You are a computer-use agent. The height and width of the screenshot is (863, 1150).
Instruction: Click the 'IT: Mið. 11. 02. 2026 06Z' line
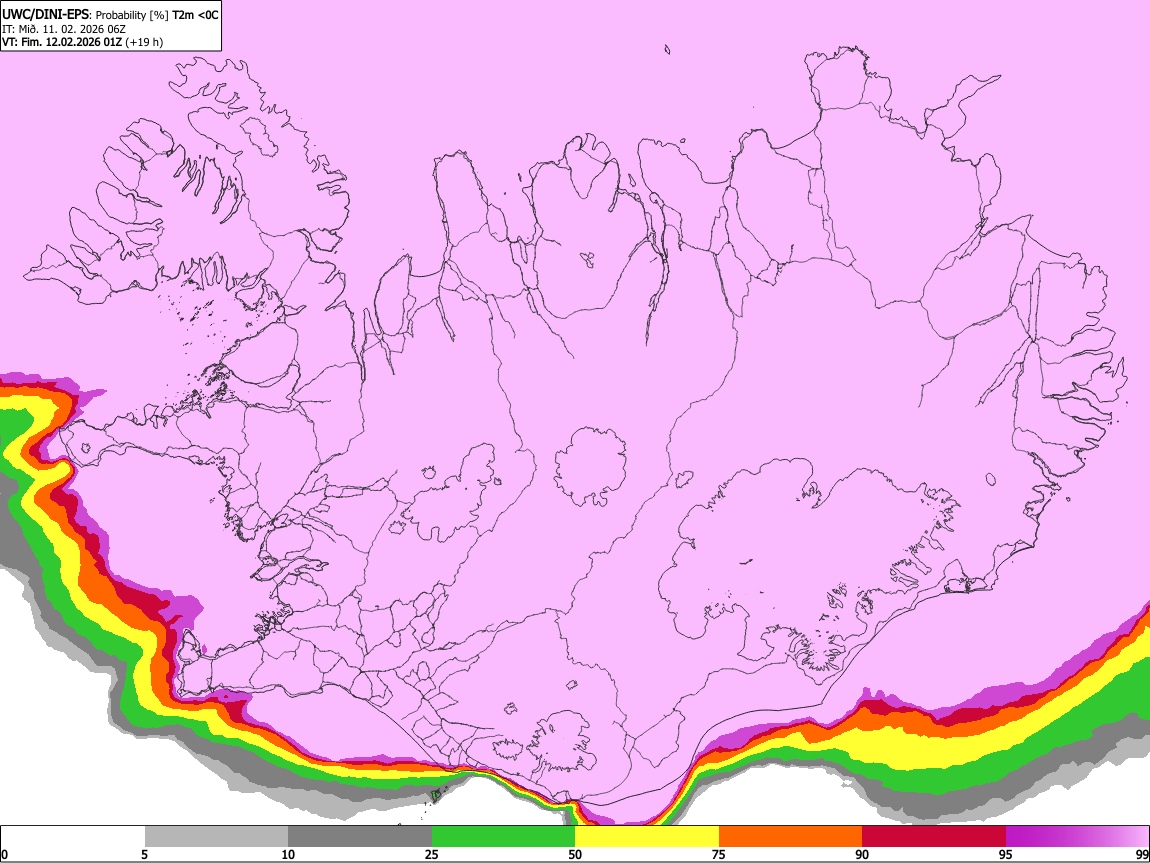[64, 29]
